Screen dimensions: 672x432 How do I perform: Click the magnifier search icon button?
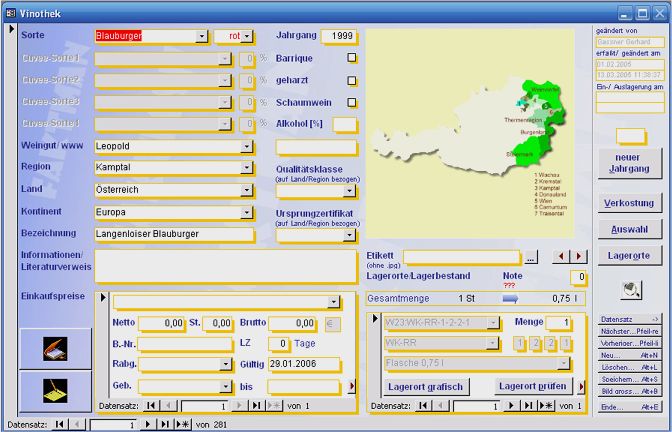pyautogui.click(x=631, y=290)
